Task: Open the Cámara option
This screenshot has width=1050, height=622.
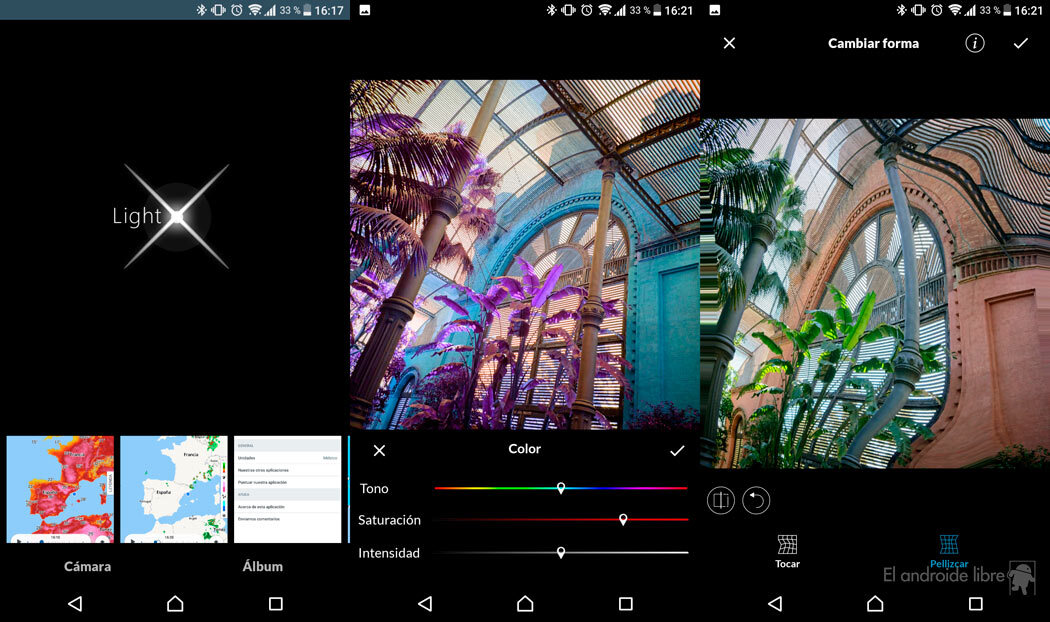Action: pyautogui.click(x=87, y=567)
